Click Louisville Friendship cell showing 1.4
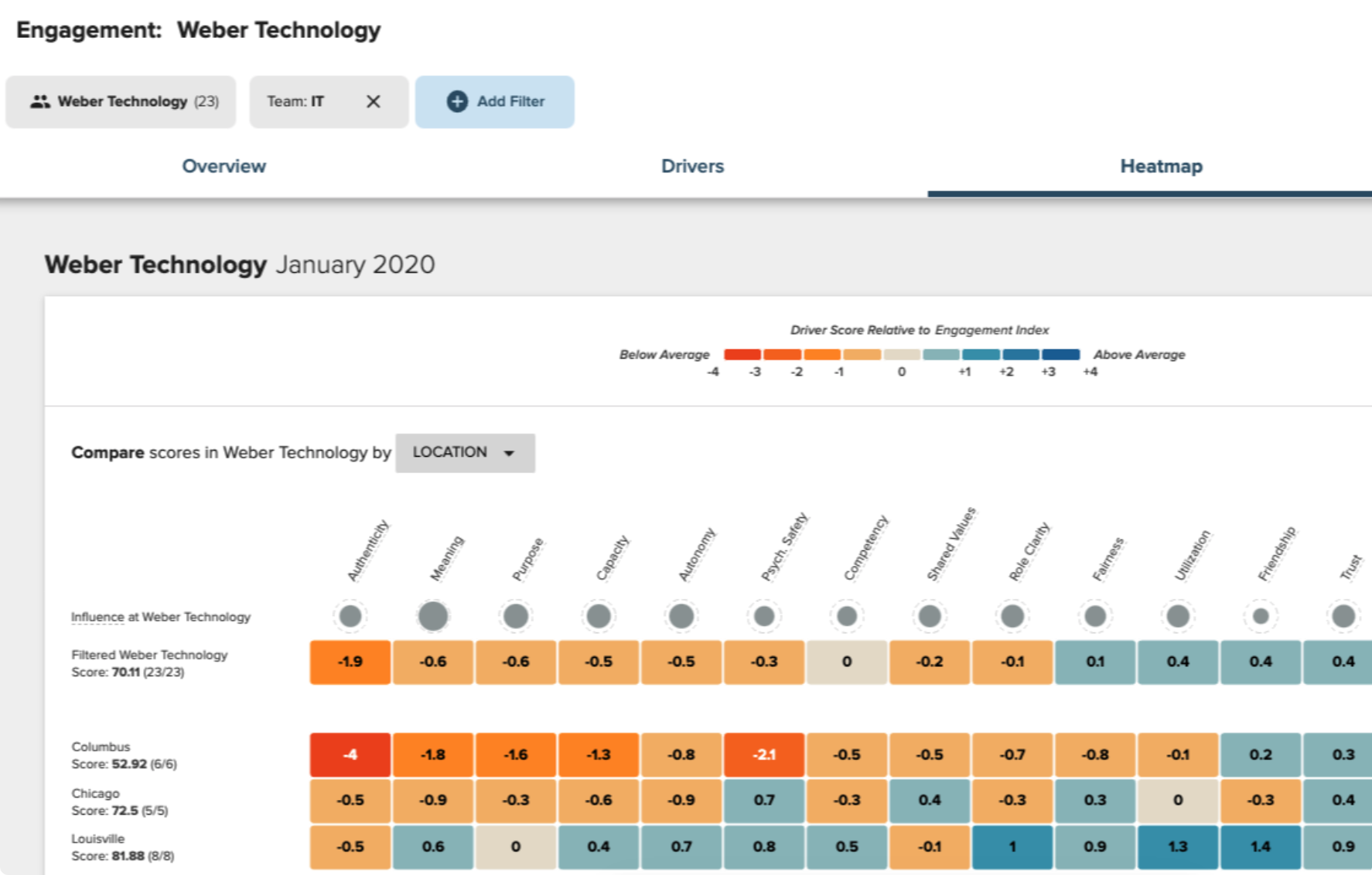The width and height of the screenshot is (1372, 875). tap(1261, 846)
